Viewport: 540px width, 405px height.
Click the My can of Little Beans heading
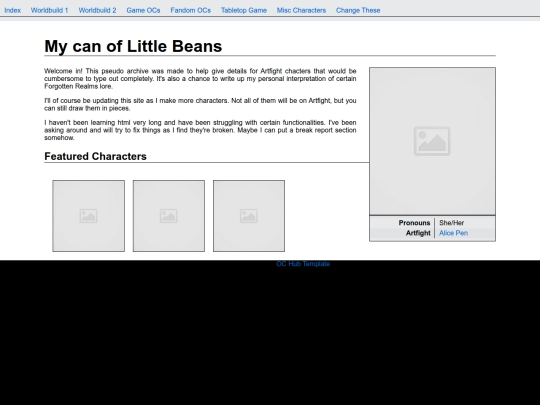pyautogui.click(x=133, y=46)
